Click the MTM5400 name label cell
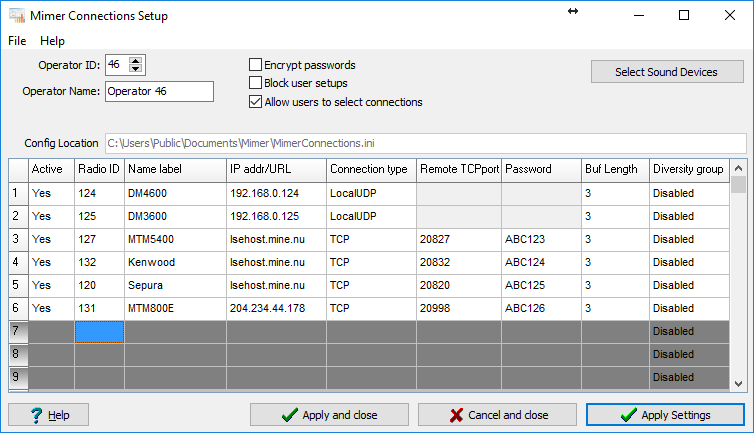Viewport: 754px width, 433px height. click(176, 240)
